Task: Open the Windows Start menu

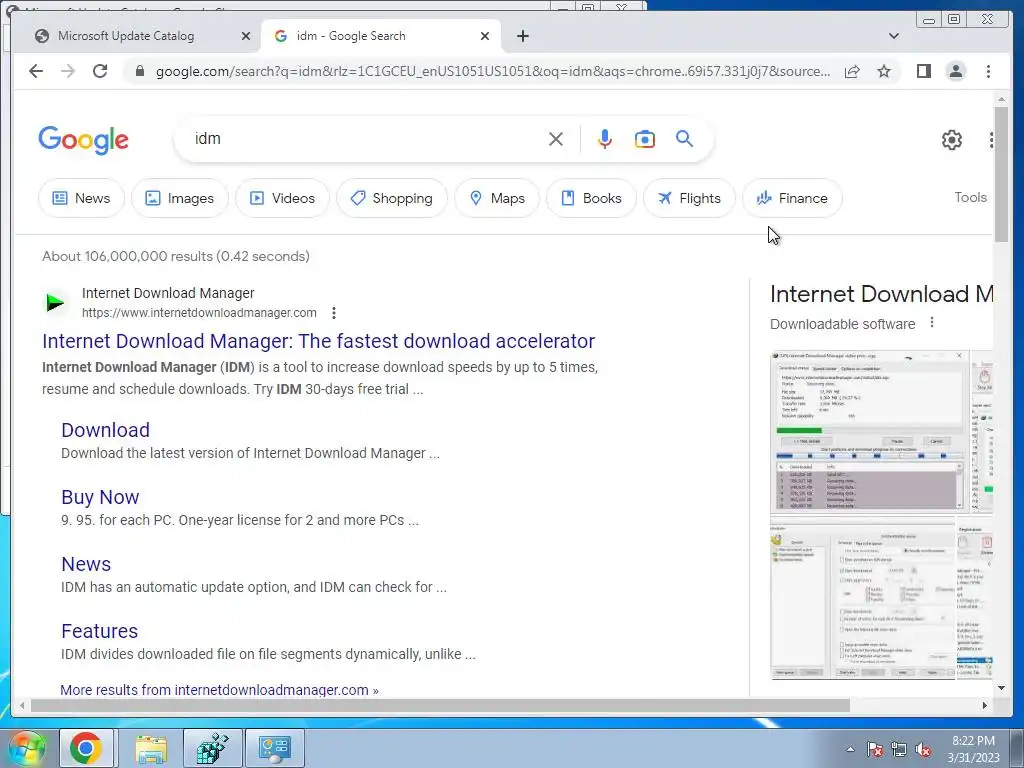Action: [26, 748]
